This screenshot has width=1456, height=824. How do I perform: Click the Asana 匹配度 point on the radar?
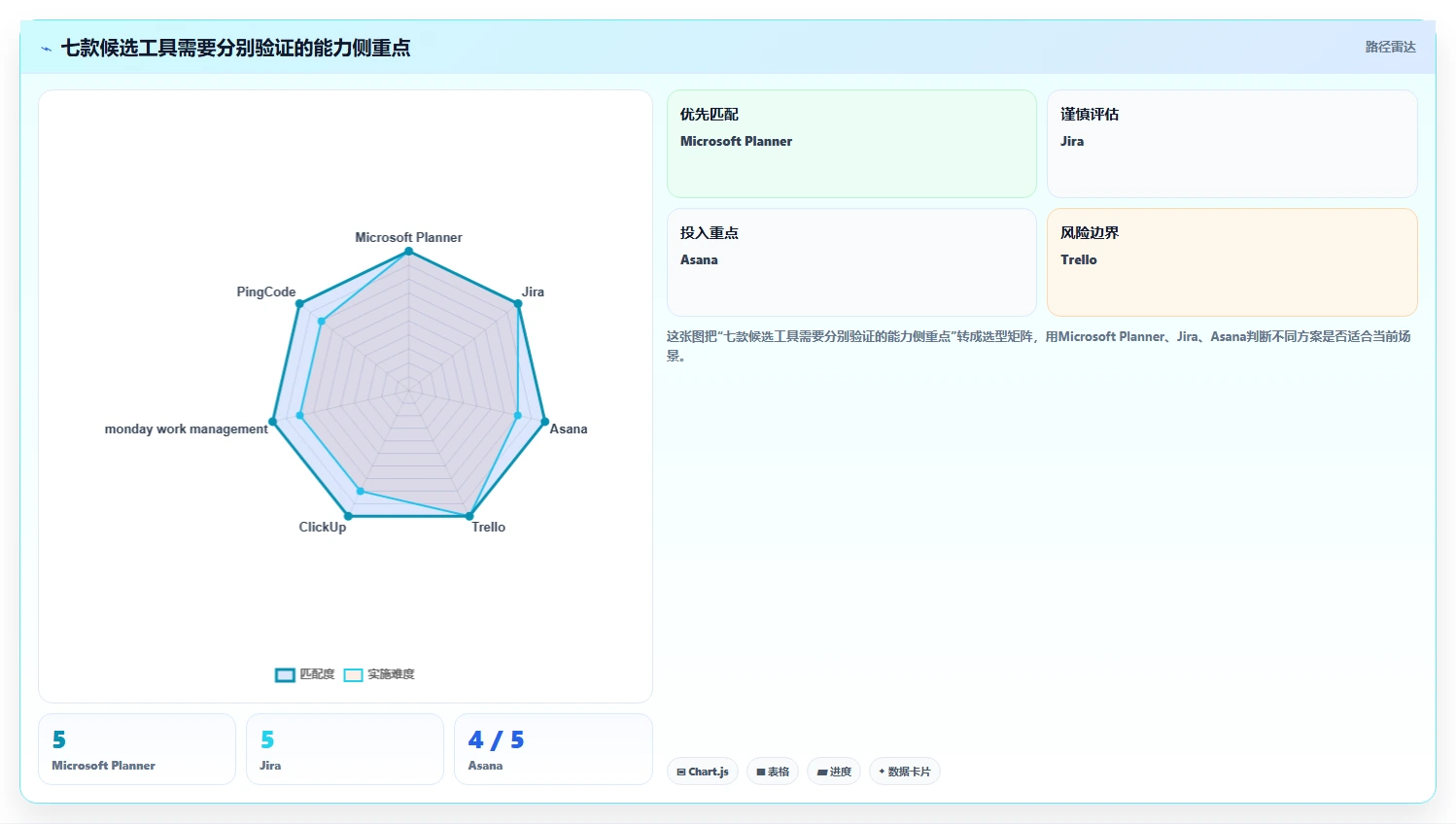pos(544,422)
